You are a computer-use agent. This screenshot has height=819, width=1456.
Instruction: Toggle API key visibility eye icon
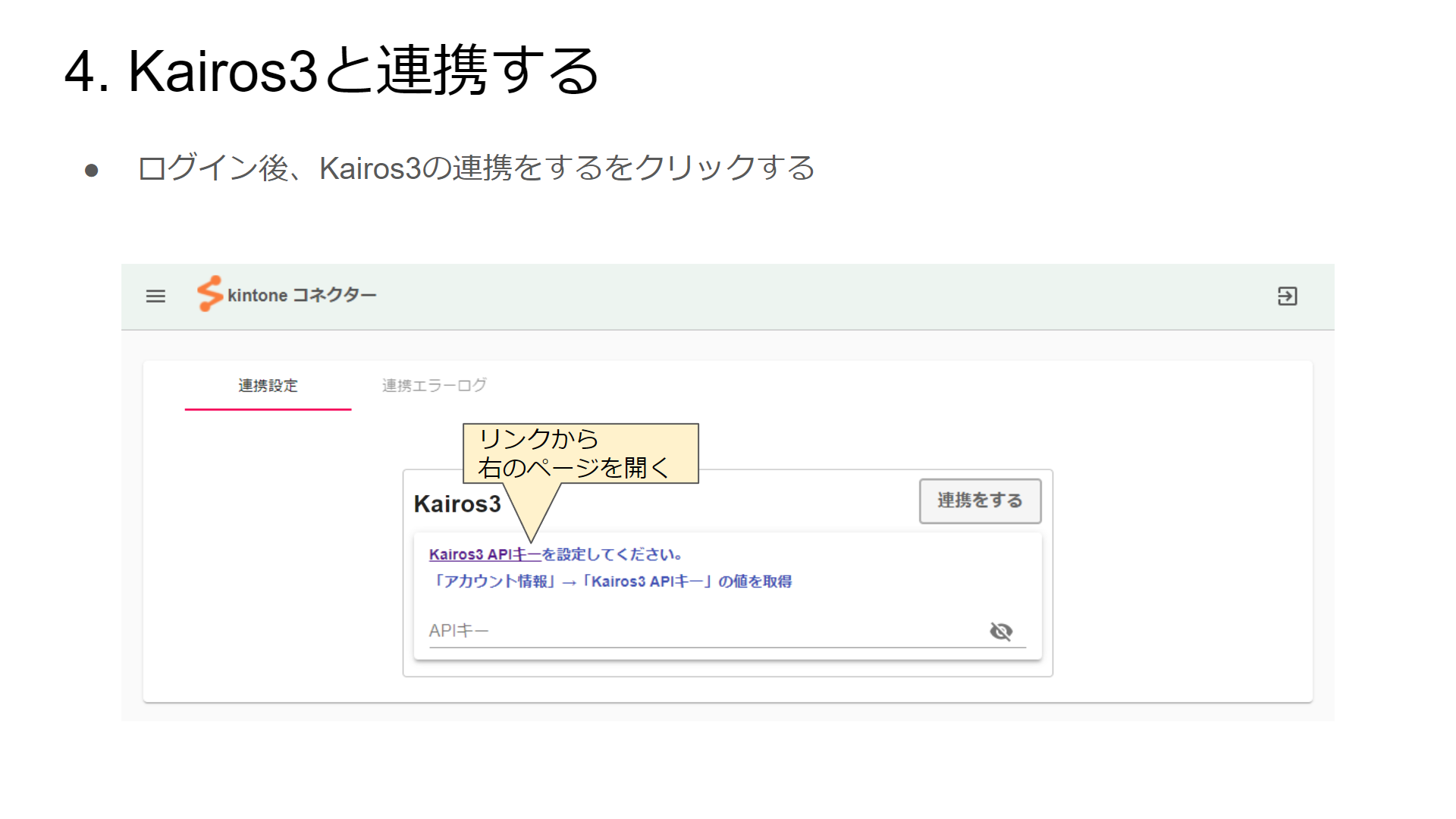tap(1001, 631)
